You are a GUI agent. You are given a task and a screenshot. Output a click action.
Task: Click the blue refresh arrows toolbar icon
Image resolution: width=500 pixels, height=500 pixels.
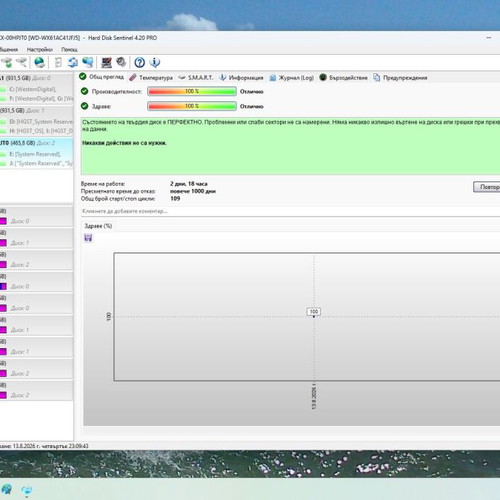73,62
